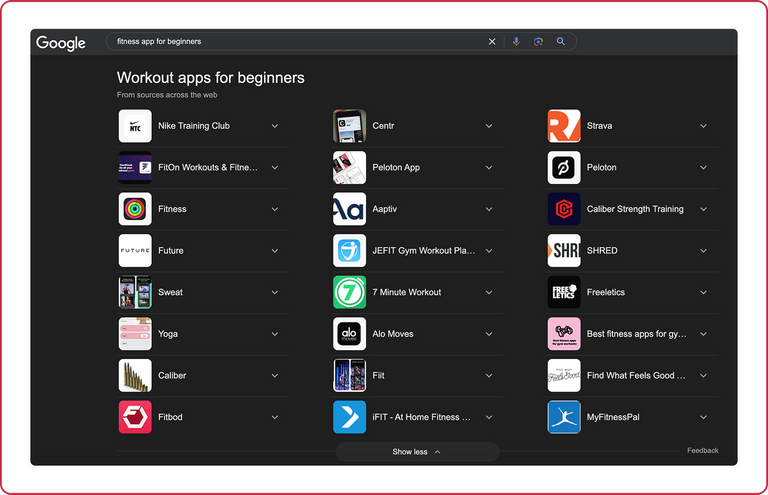Expand the Nike Training Club entry chevron

coord(275,126)
